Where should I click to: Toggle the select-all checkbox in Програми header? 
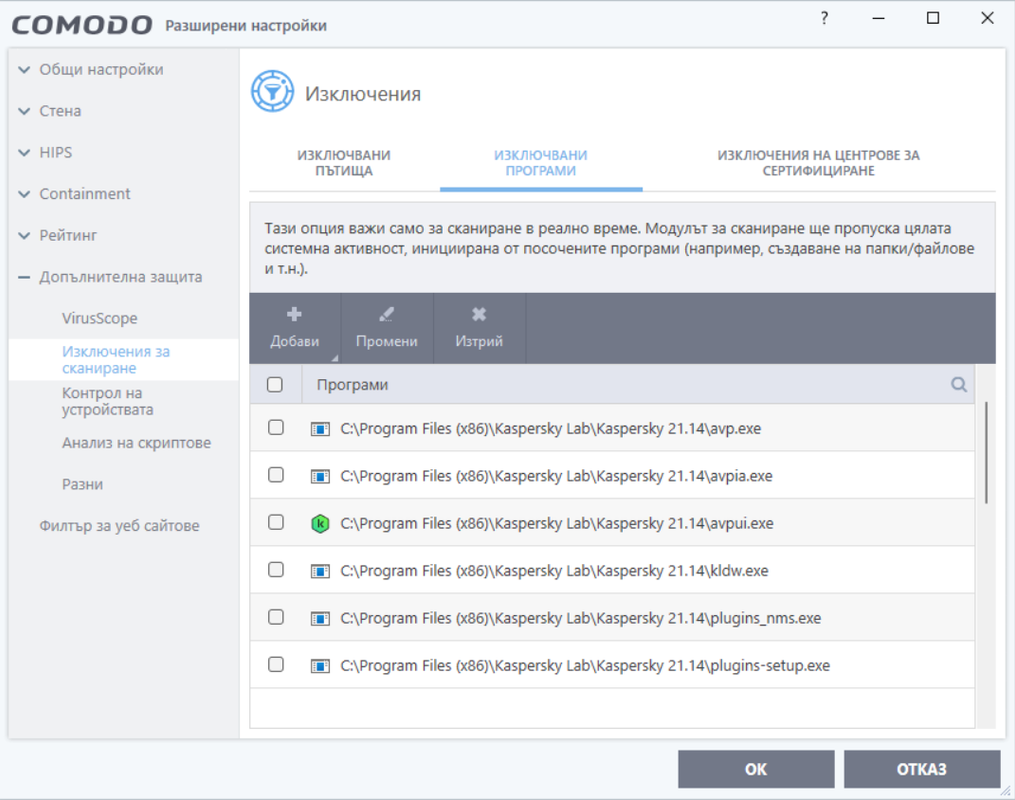[x=275, y=384]
